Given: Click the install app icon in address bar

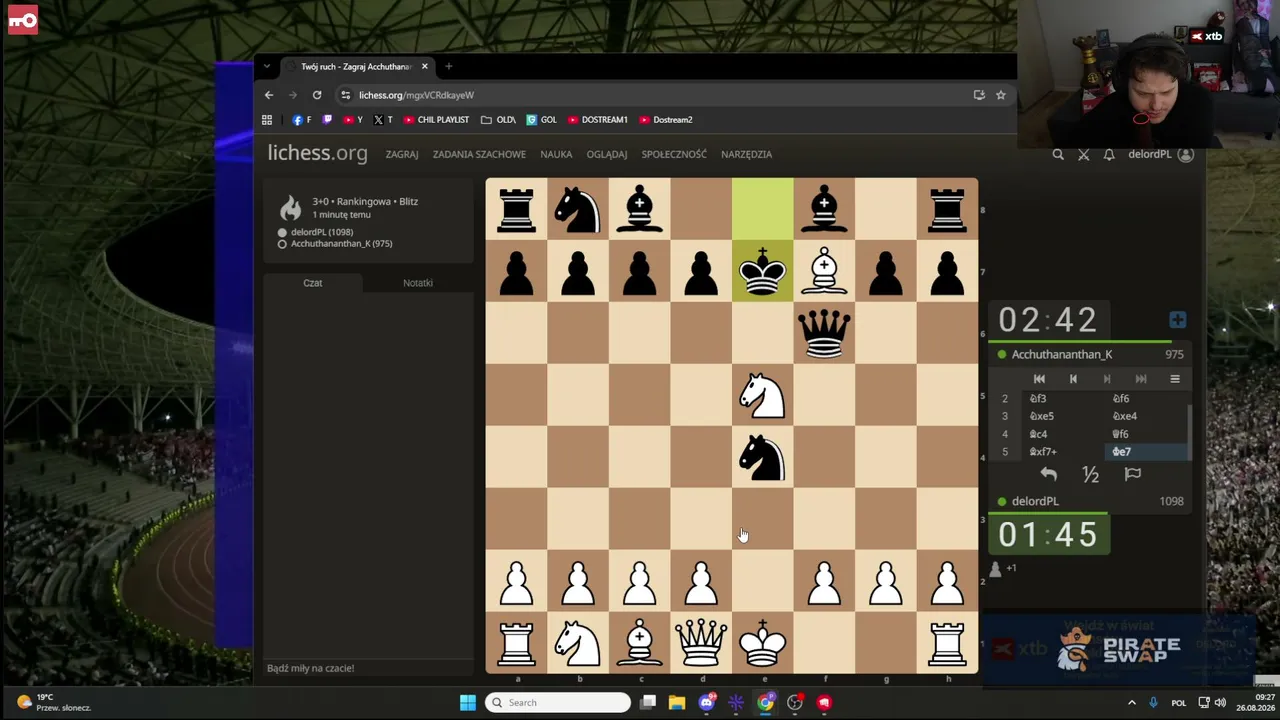Looking at the screenshot, I should tap(979, 95).
